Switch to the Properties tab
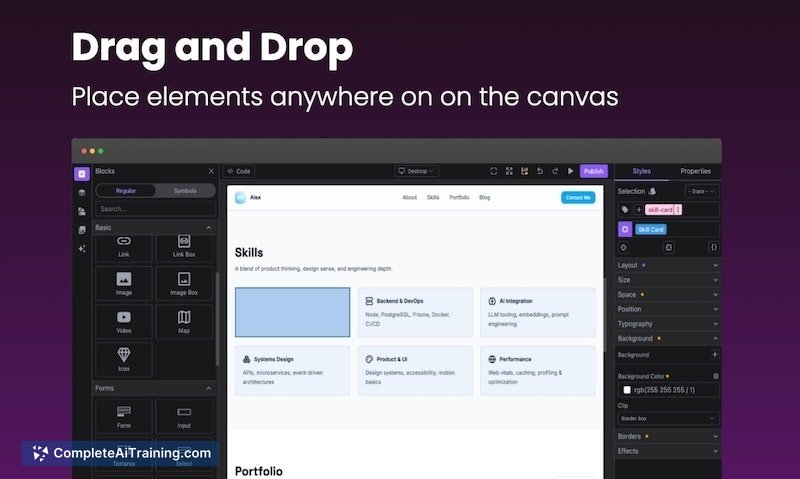Viewport: 800px width, 479px height. 695,171
